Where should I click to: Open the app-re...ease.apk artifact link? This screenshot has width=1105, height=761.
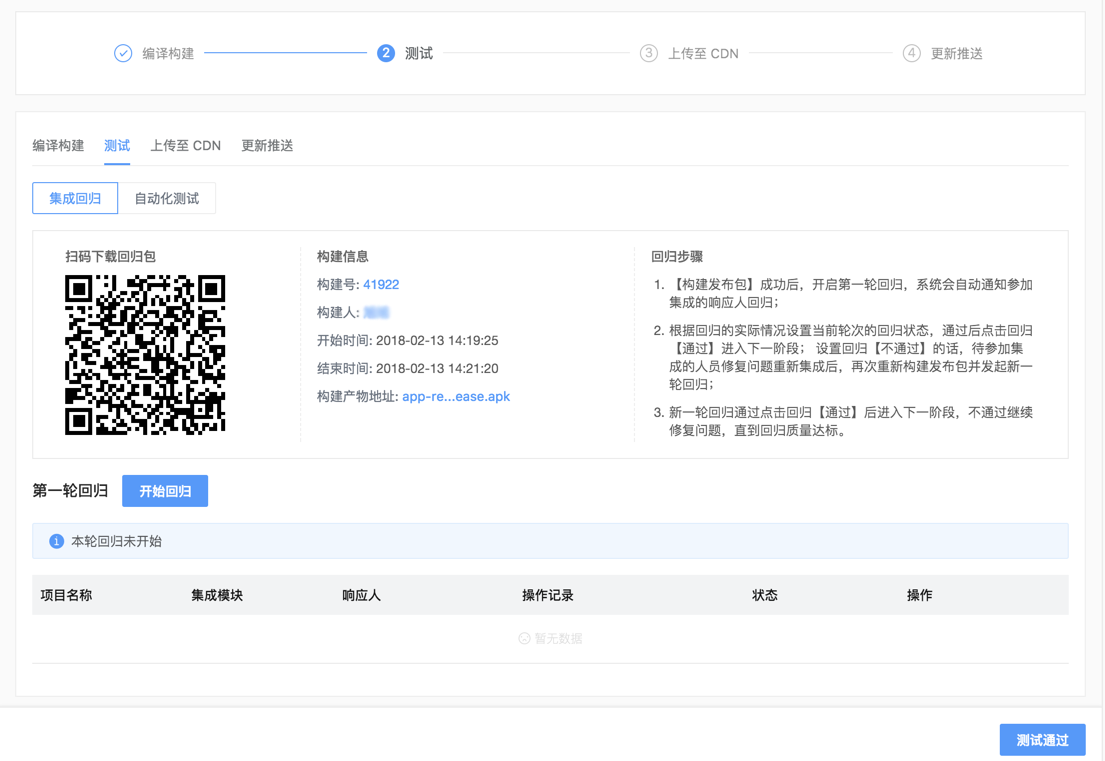click(x=456, y=397)
